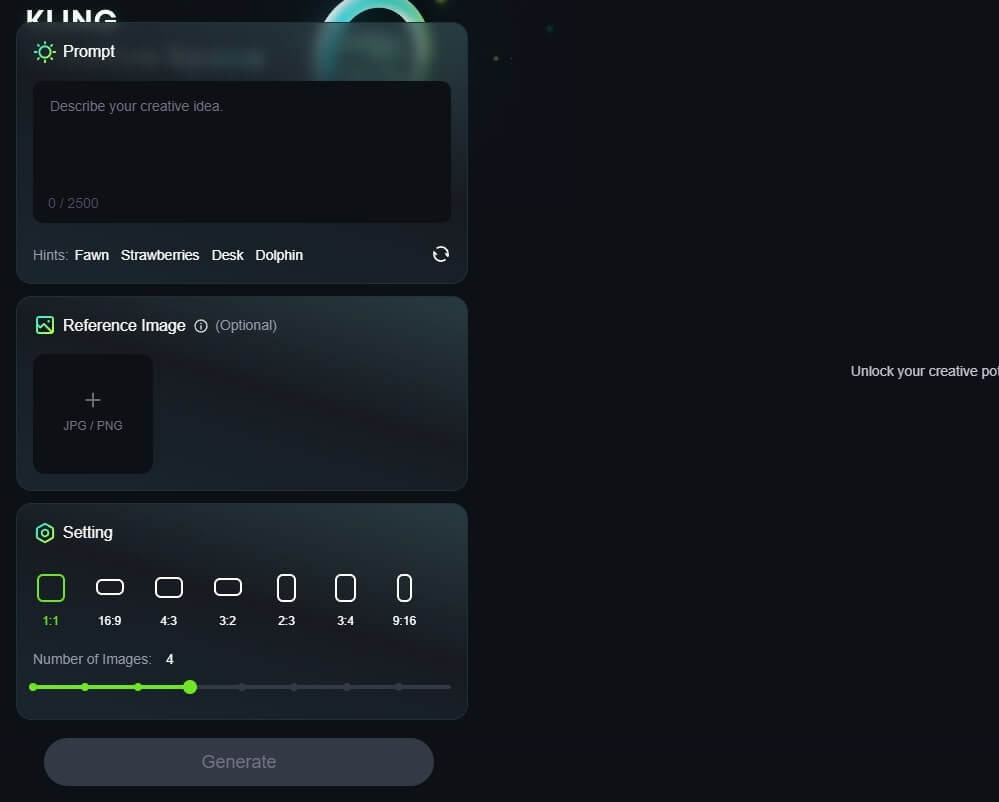Image resolution: width=999 pixels, height=802 pixels.
Task: Pick the 3:2 aspect ratio icon
Action: tap(228, 588)
